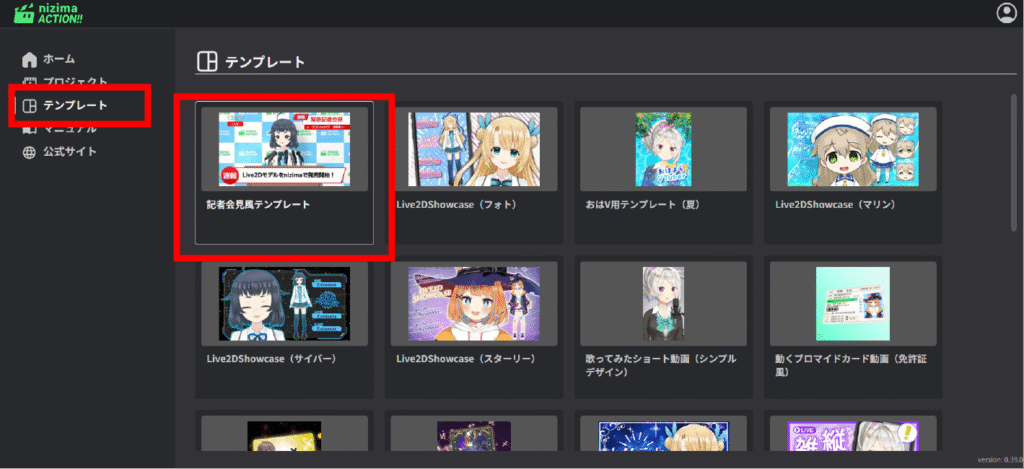Go to ホーム in sidebar
This screenshot has height=469, width=1024.
[59, 59]
